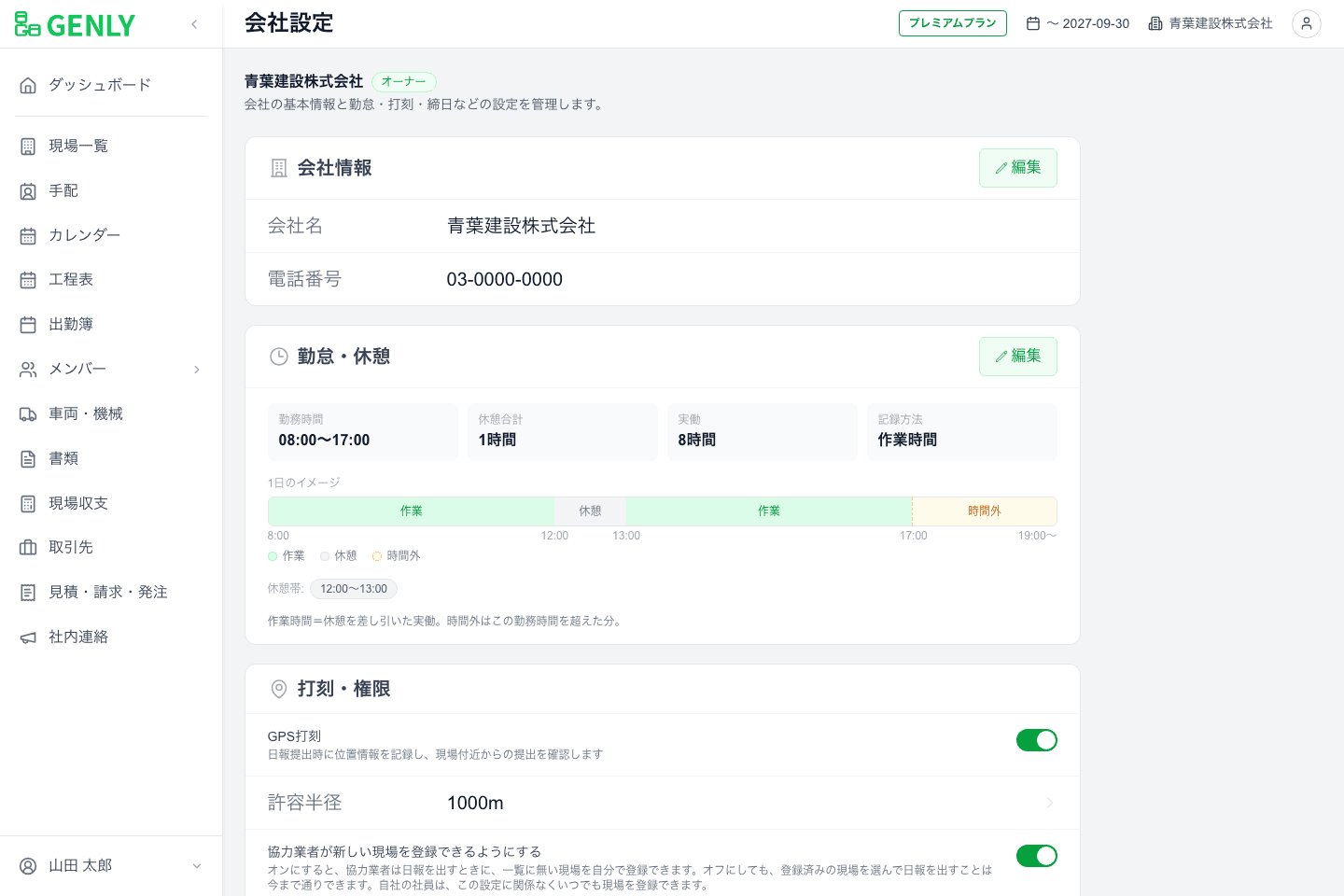1344x896 pixels.
Task: Click the calendar icon beside 2027-09-30
Action: 1033,24
